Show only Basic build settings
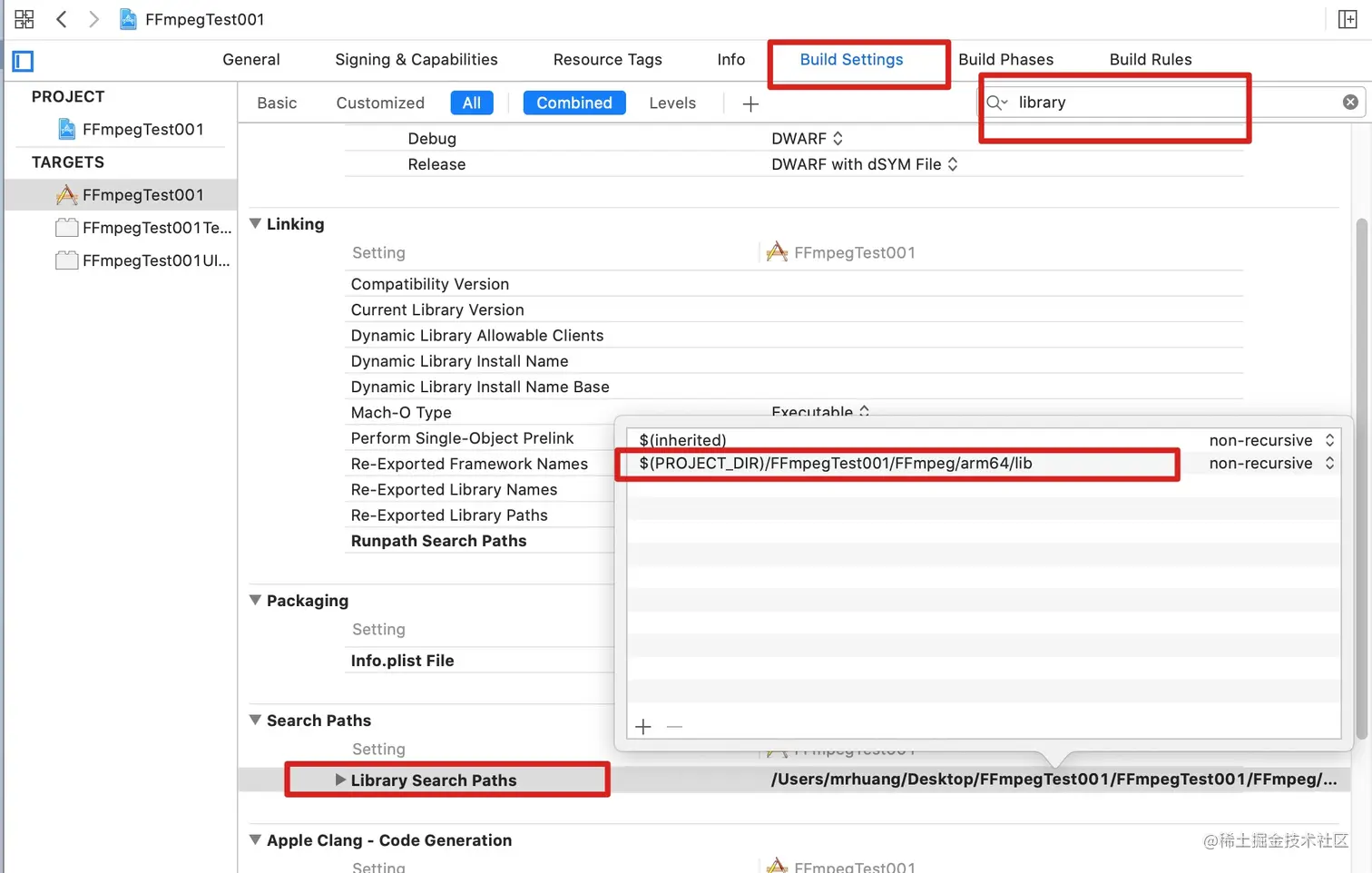Screen dimensions: 1372x873 click(x=277, y=103)
